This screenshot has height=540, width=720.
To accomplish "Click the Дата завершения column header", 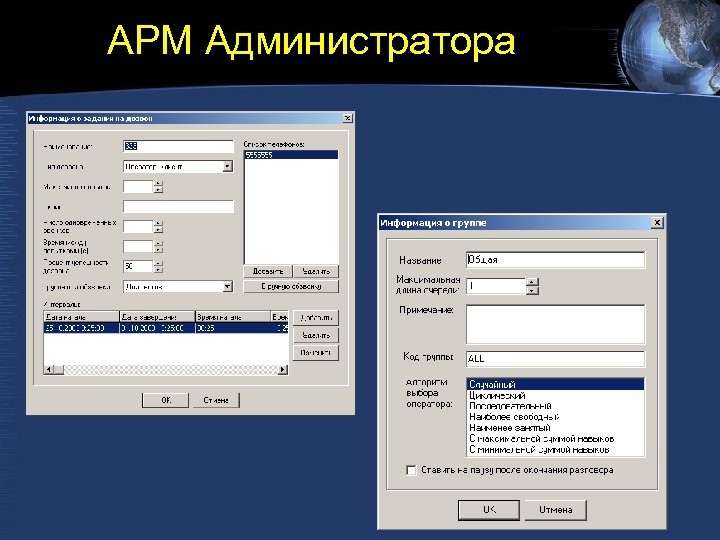I will (157, 317).
